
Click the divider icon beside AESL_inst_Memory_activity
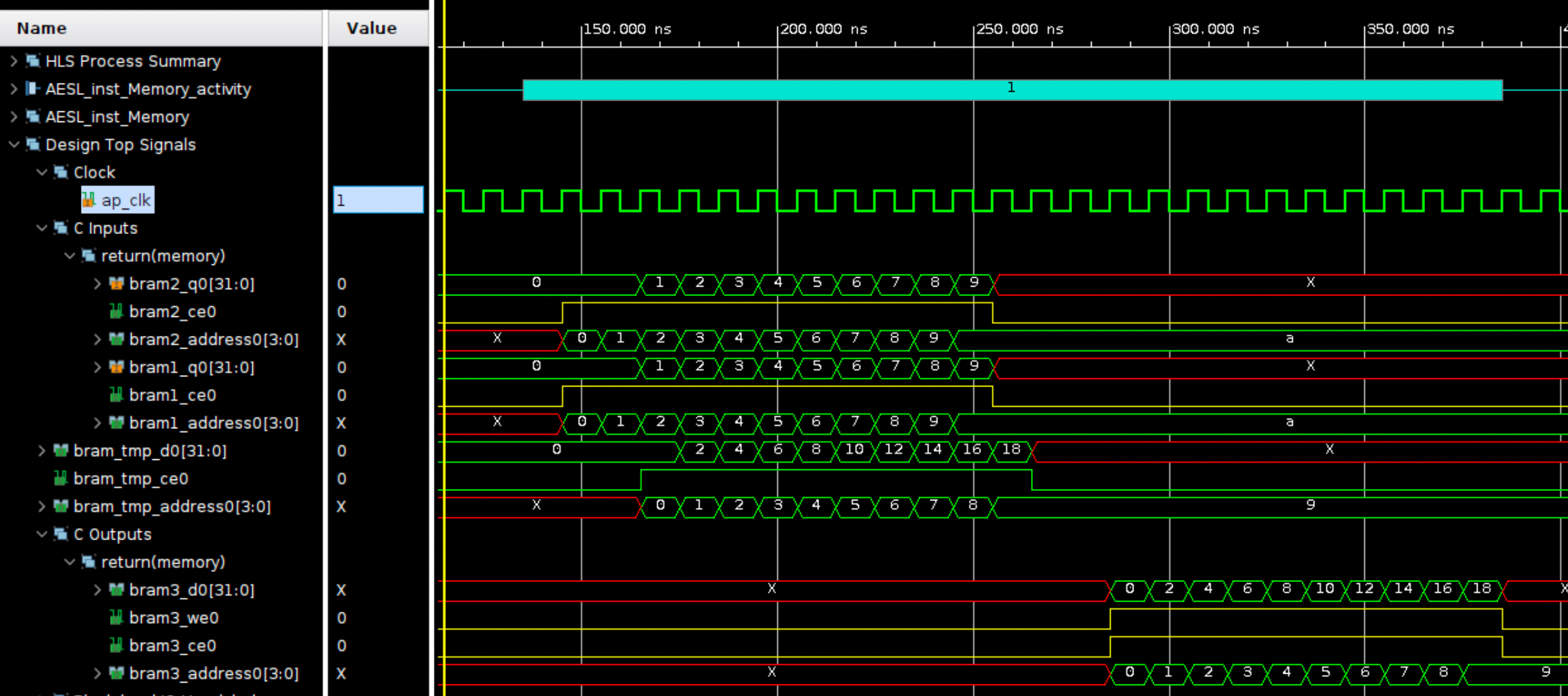pyautogui.click(x=31, y=88)
